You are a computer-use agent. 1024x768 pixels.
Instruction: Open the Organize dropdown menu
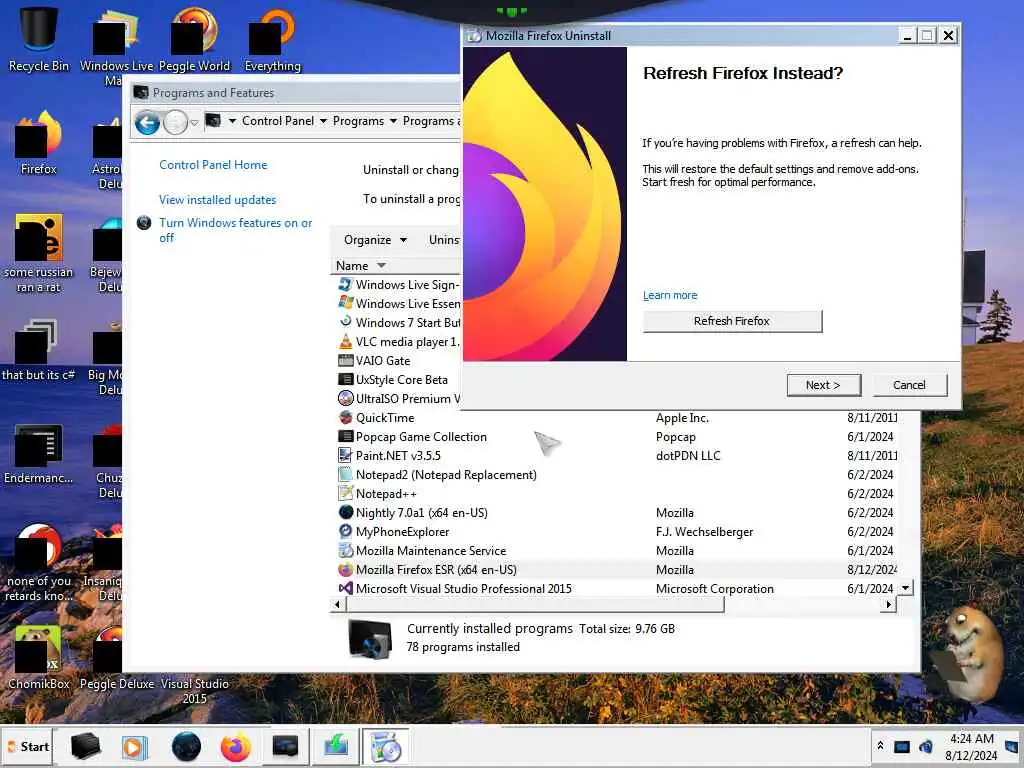pos(375,240)
